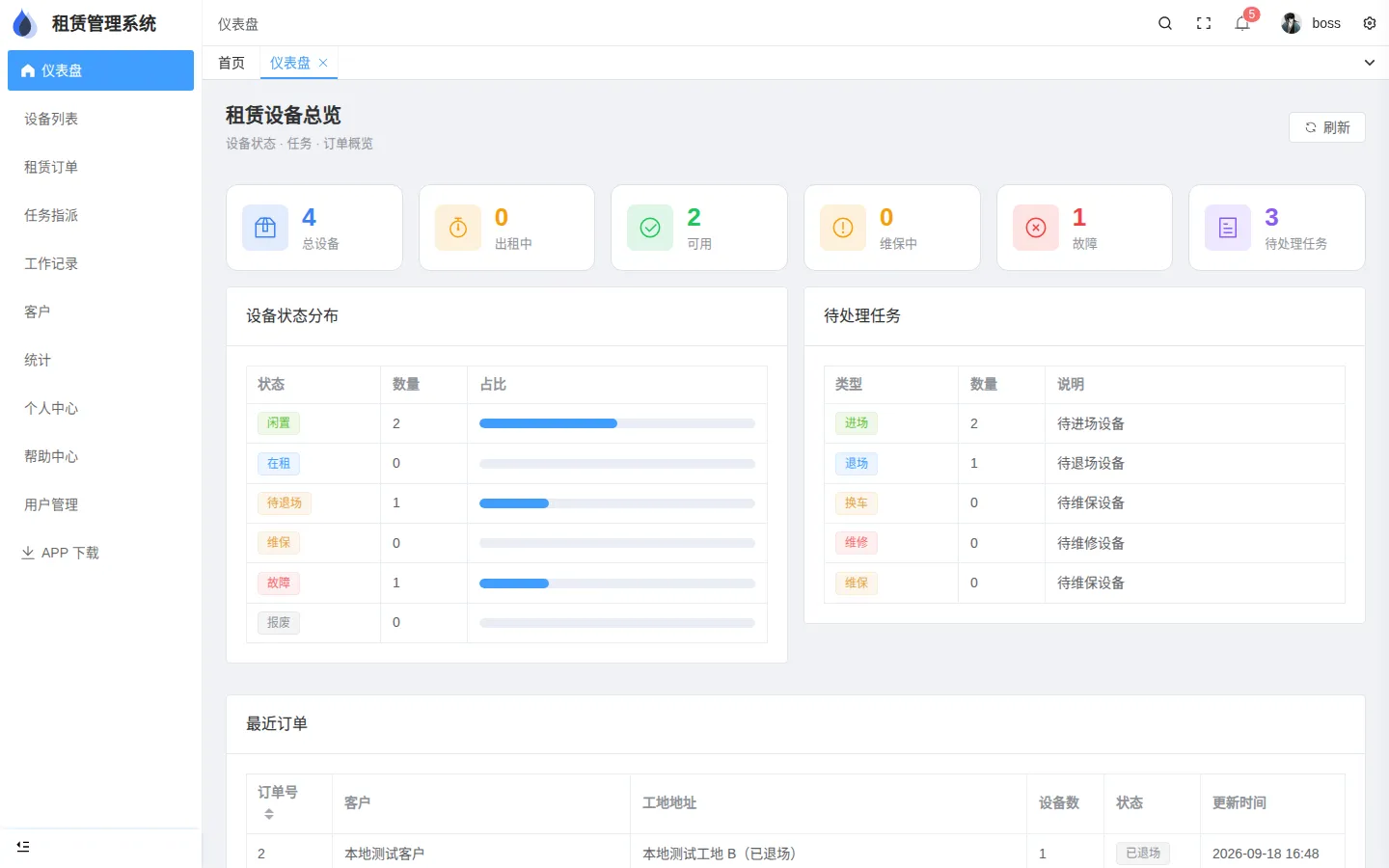Click the 闲置 status progress bar

tap(617, 423)
